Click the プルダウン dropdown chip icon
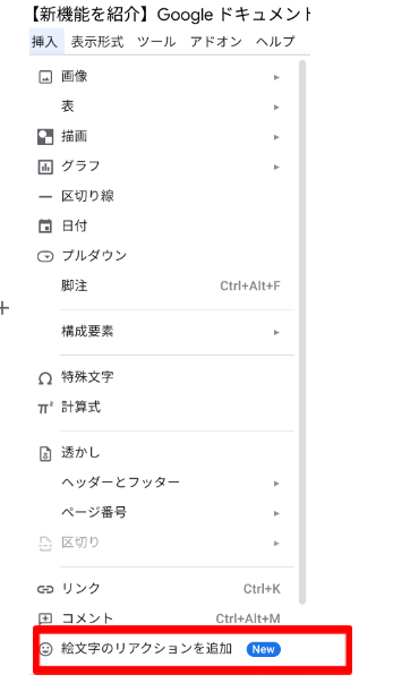Image resolution: width=393 pixels, height=683 pixels. 45,257
